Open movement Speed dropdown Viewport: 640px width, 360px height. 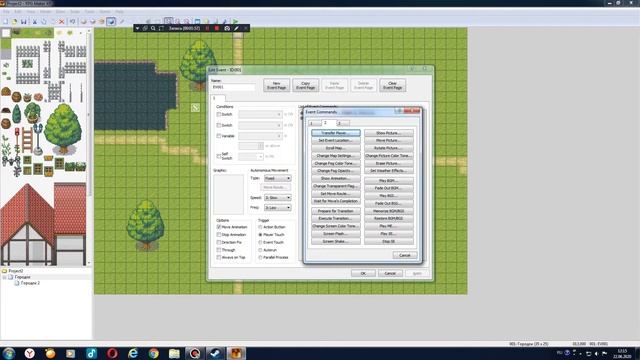click(278, 198)
